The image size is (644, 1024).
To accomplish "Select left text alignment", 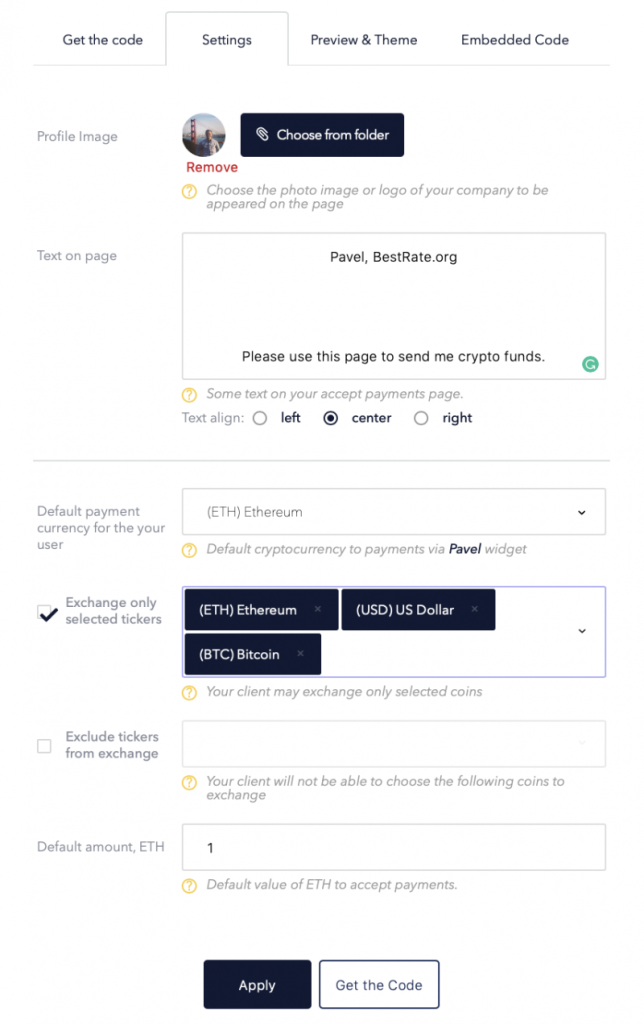I will [260, 418].
